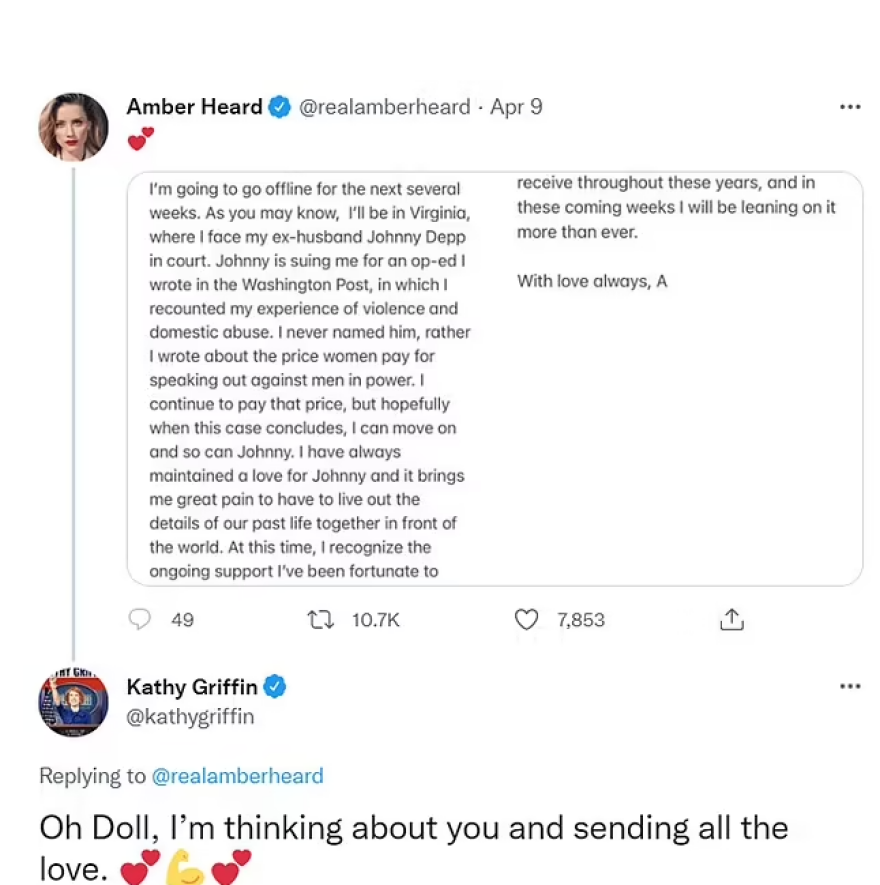Image resolution: width=880 pixels, height=885 pixels.
Task: Follow @realamberheard link in Replying to line
Action: (x=237, y=776)
